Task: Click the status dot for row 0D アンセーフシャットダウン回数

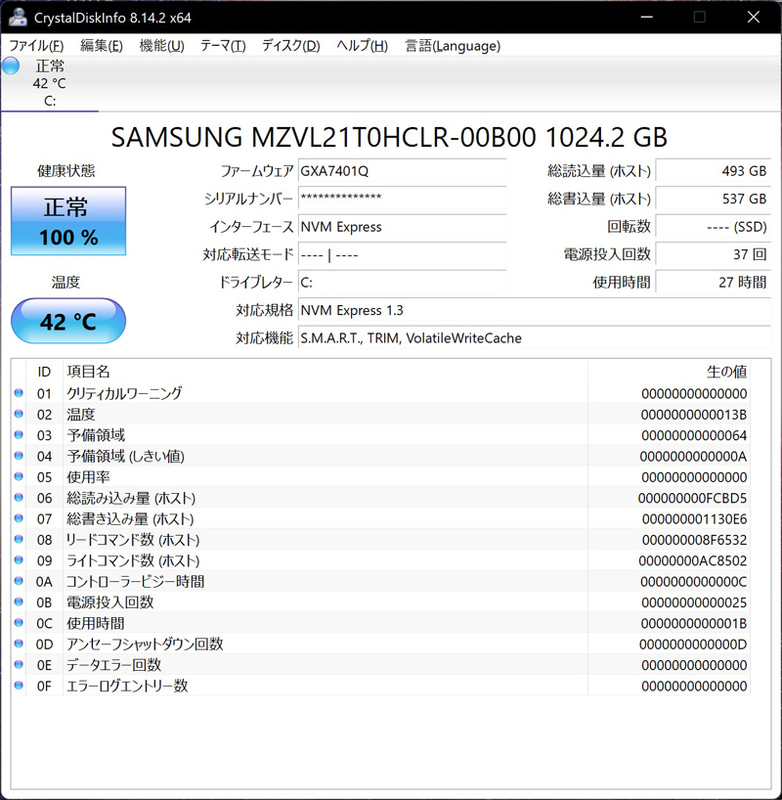Action: click(19, 644)
